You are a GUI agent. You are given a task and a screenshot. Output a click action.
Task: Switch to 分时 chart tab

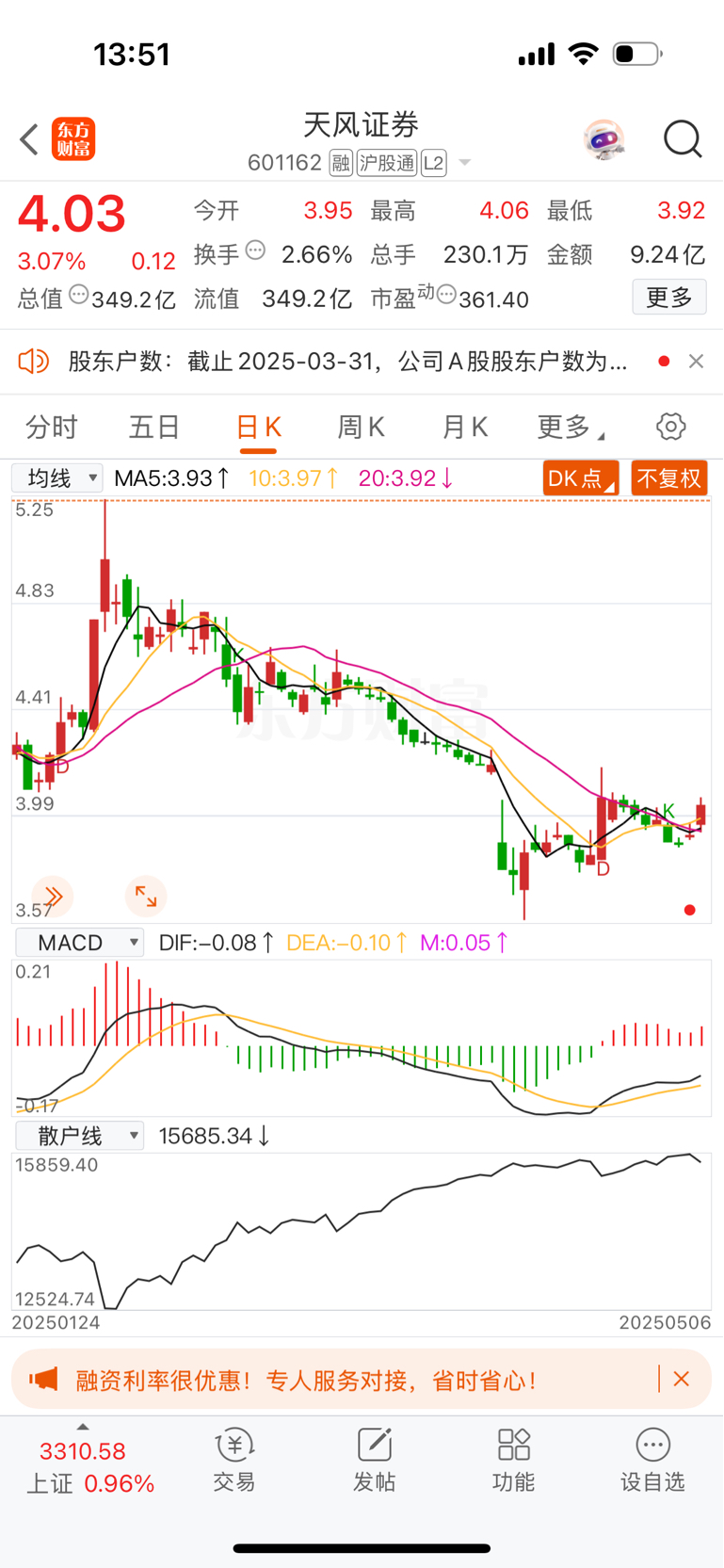[51, 428]
